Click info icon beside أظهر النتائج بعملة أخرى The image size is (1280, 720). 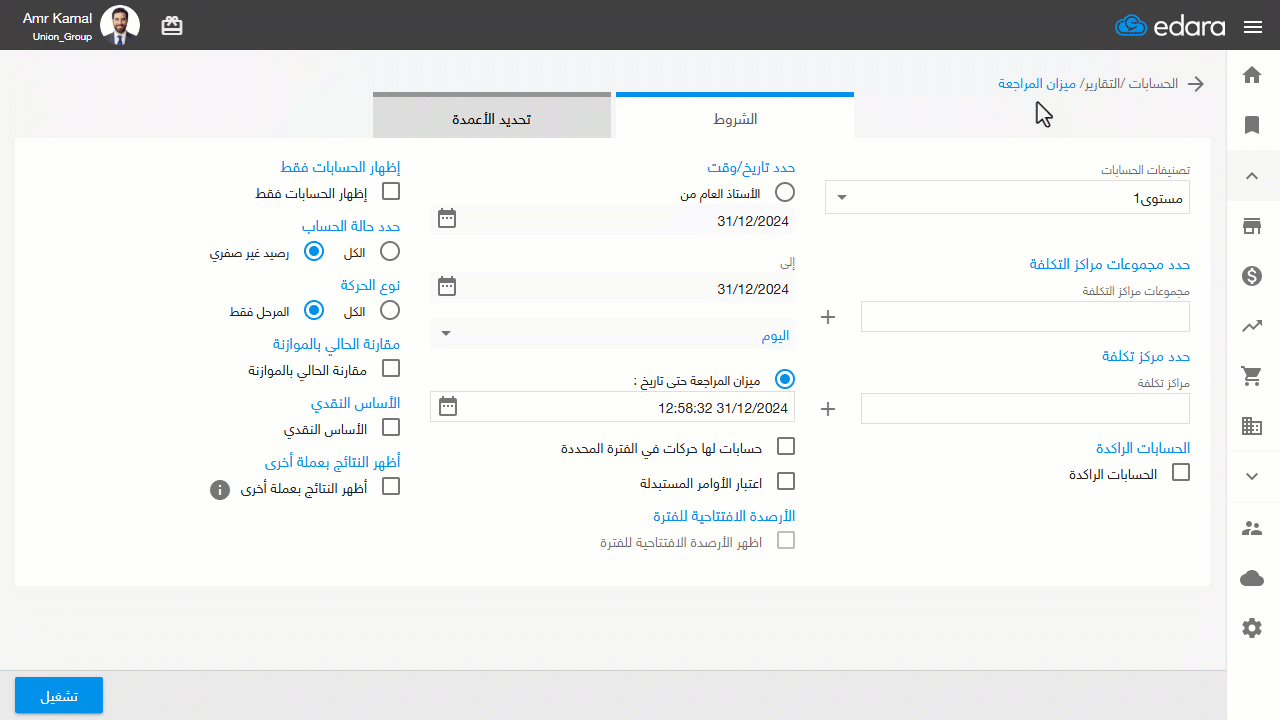point(220,490)
